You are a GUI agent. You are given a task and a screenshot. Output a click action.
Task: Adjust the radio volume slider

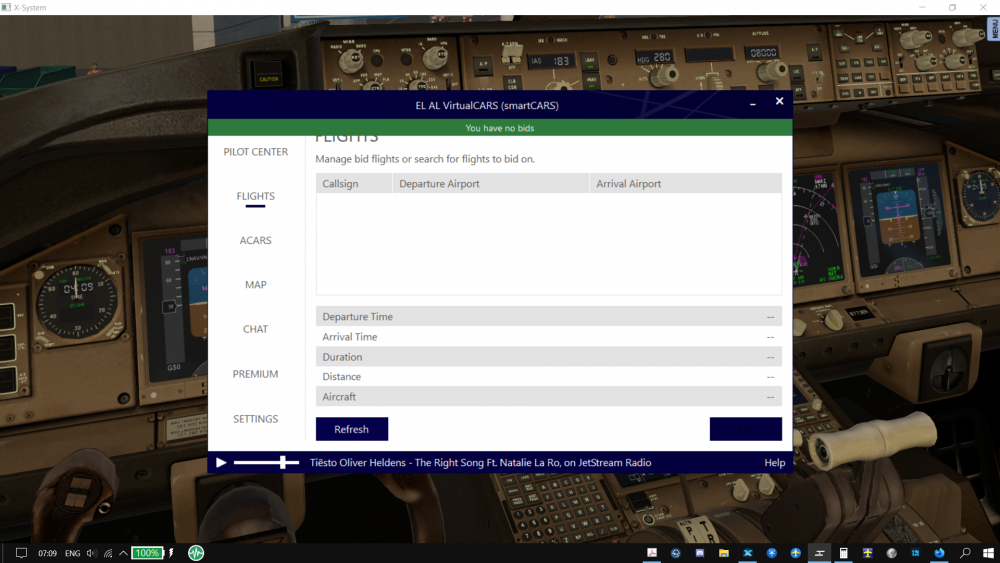[x=284, y=462]
